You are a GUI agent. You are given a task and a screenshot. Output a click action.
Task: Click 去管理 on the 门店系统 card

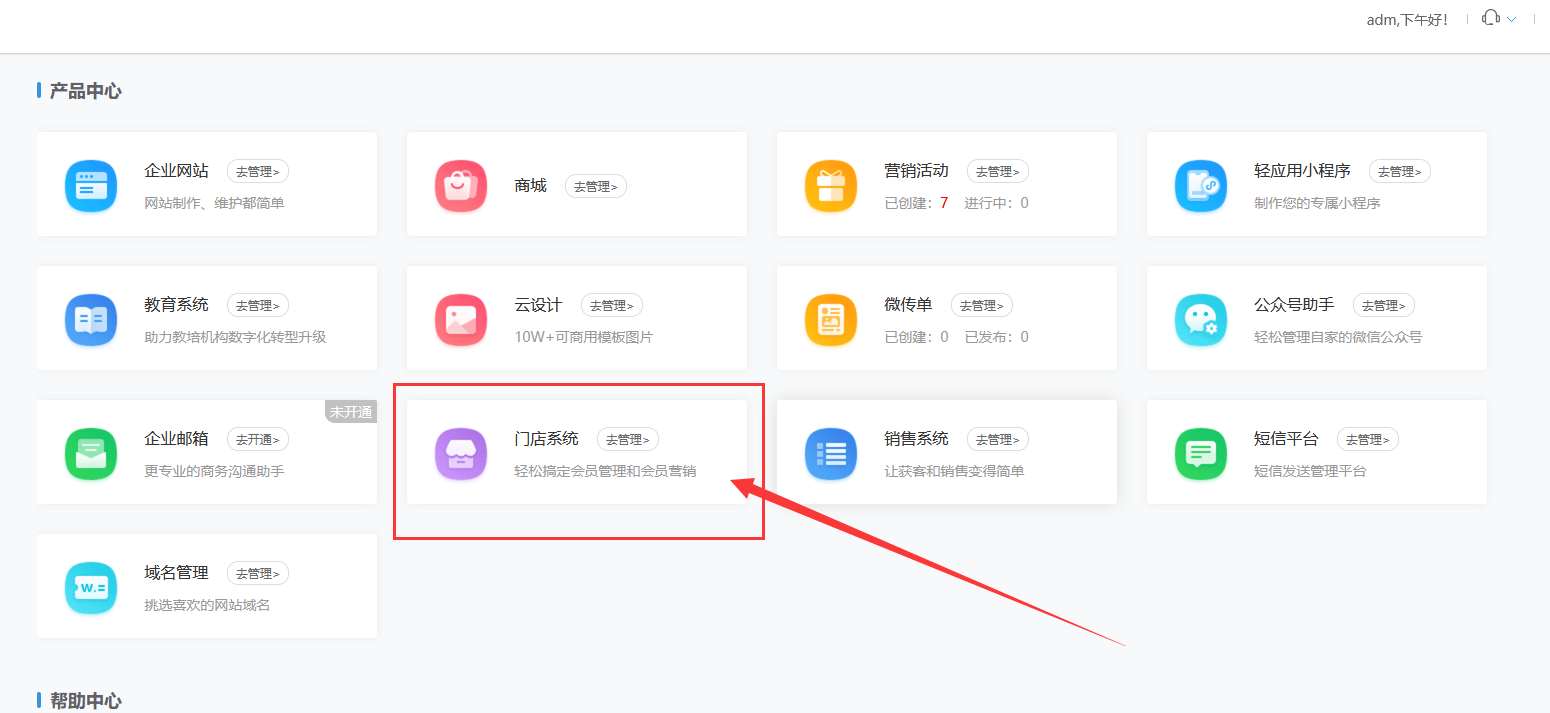click(628, 438)
